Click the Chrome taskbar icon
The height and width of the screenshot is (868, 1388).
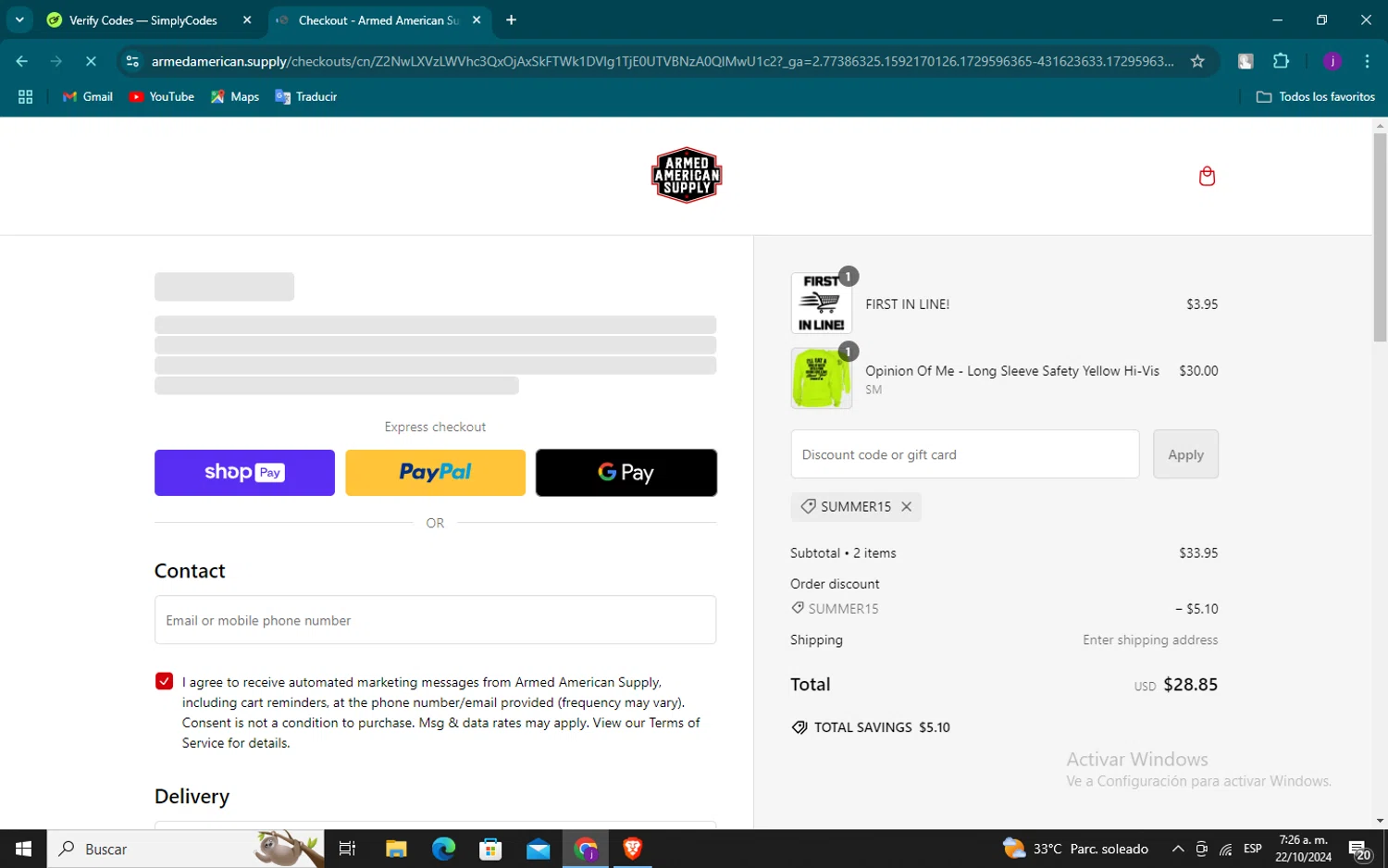(586, 849)
